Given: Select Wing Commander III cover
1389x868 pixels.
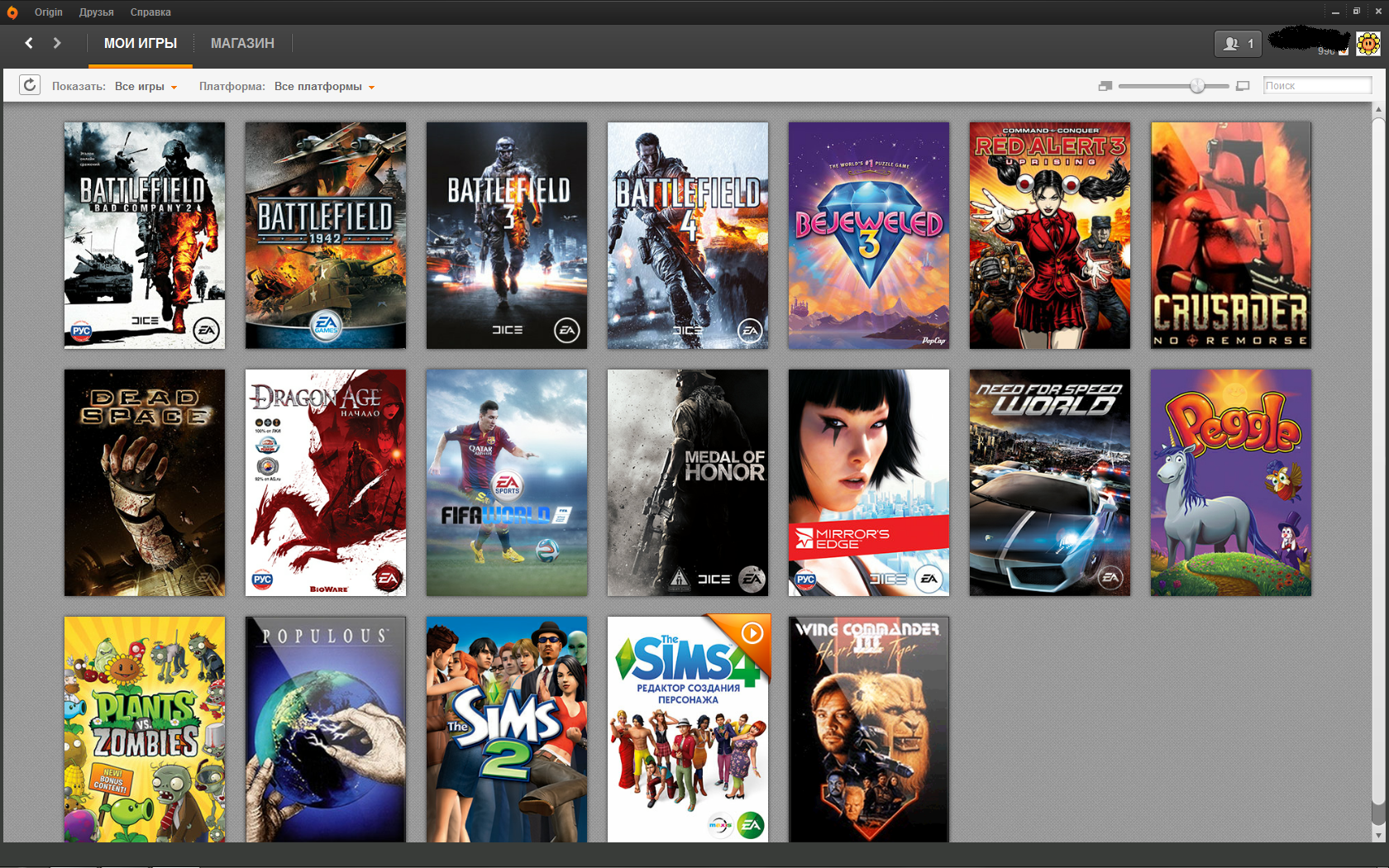Looking at the screenshot, I should click(x=869, y=729).
